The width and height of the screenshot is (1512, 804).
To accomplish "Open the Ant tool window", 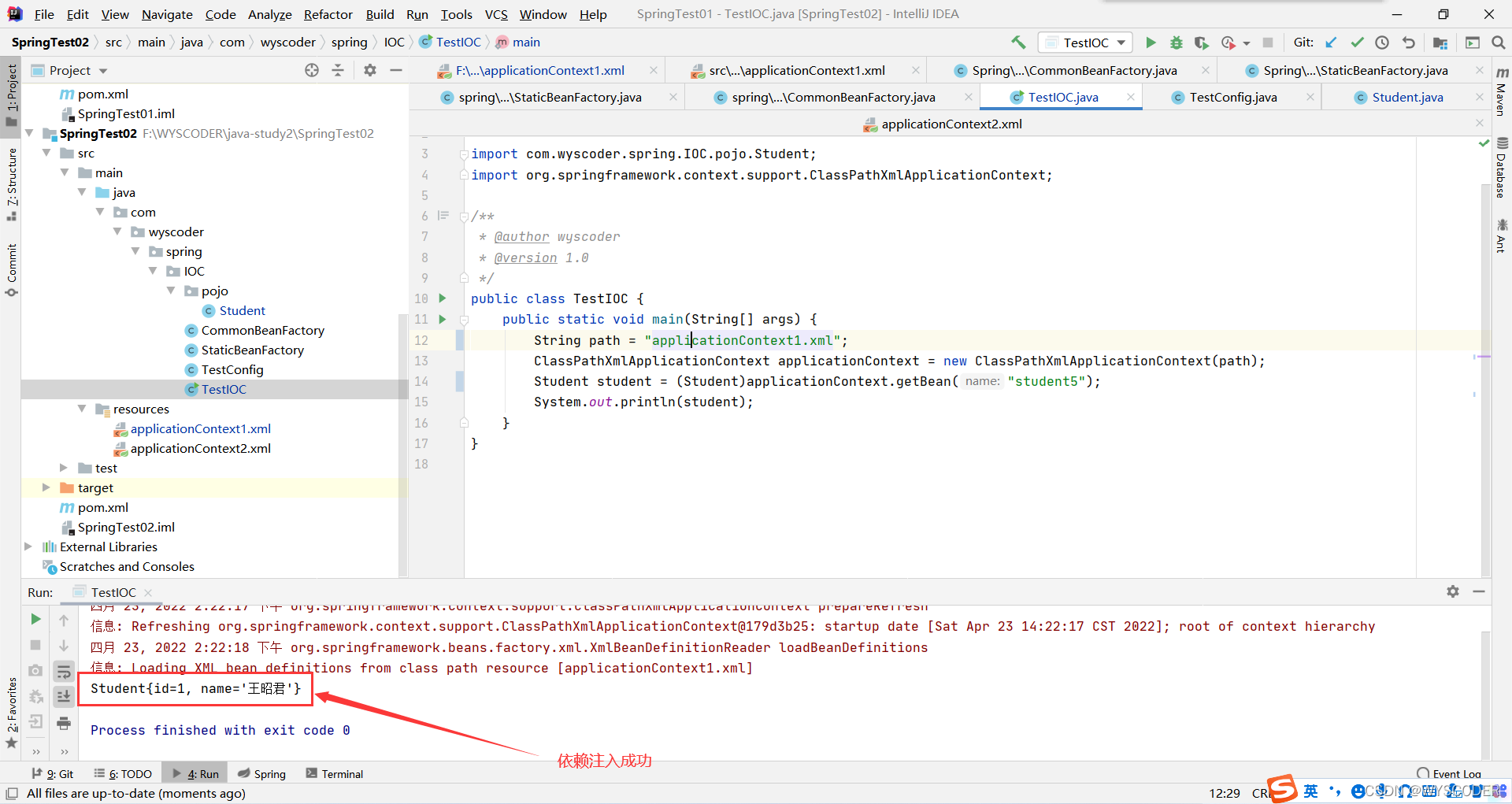I will (1502, 236).
